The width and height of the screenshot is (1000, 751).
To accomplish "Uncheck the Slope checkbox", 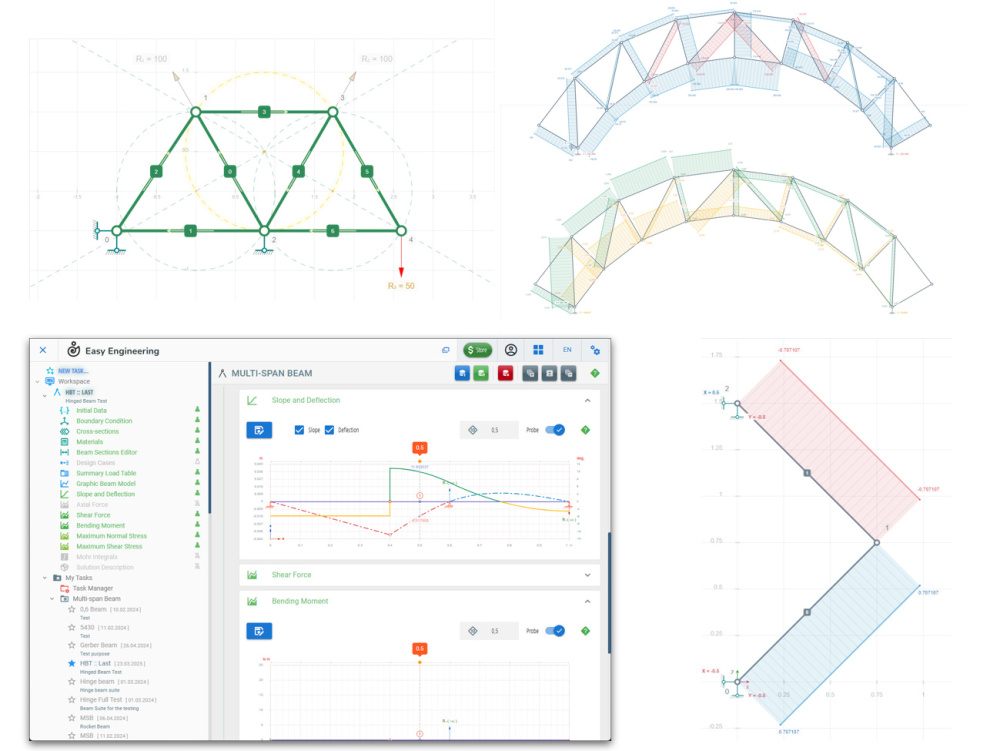I will [x=299, y=430].
